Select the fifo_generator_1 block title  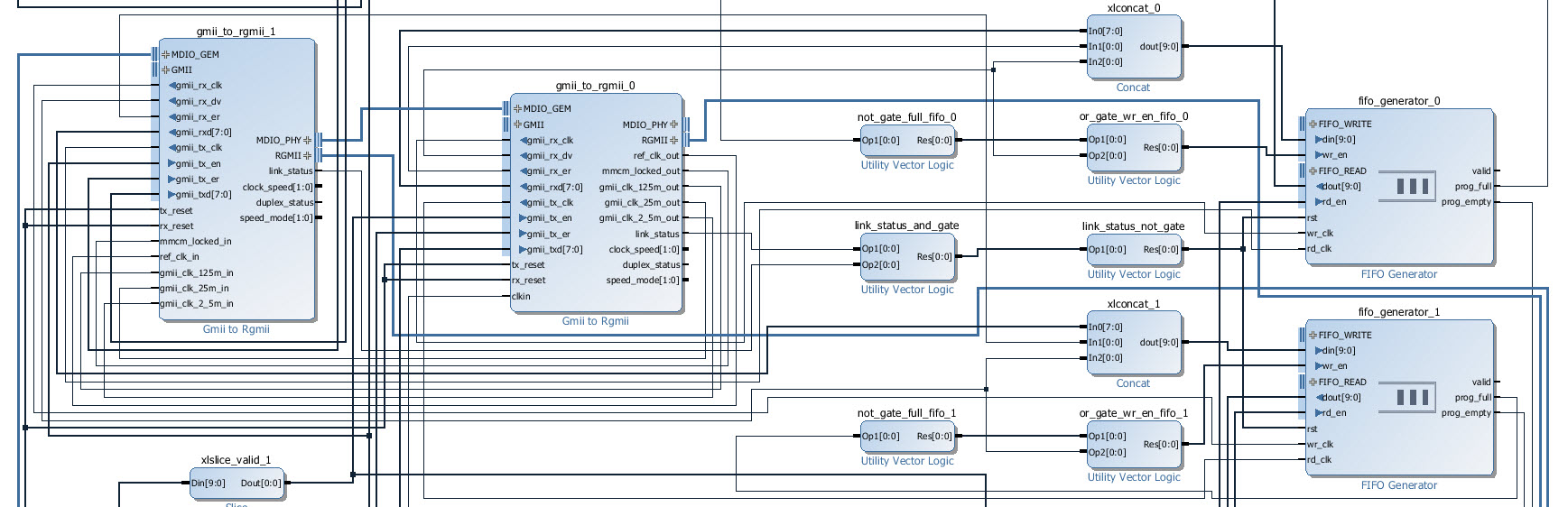1399,312
